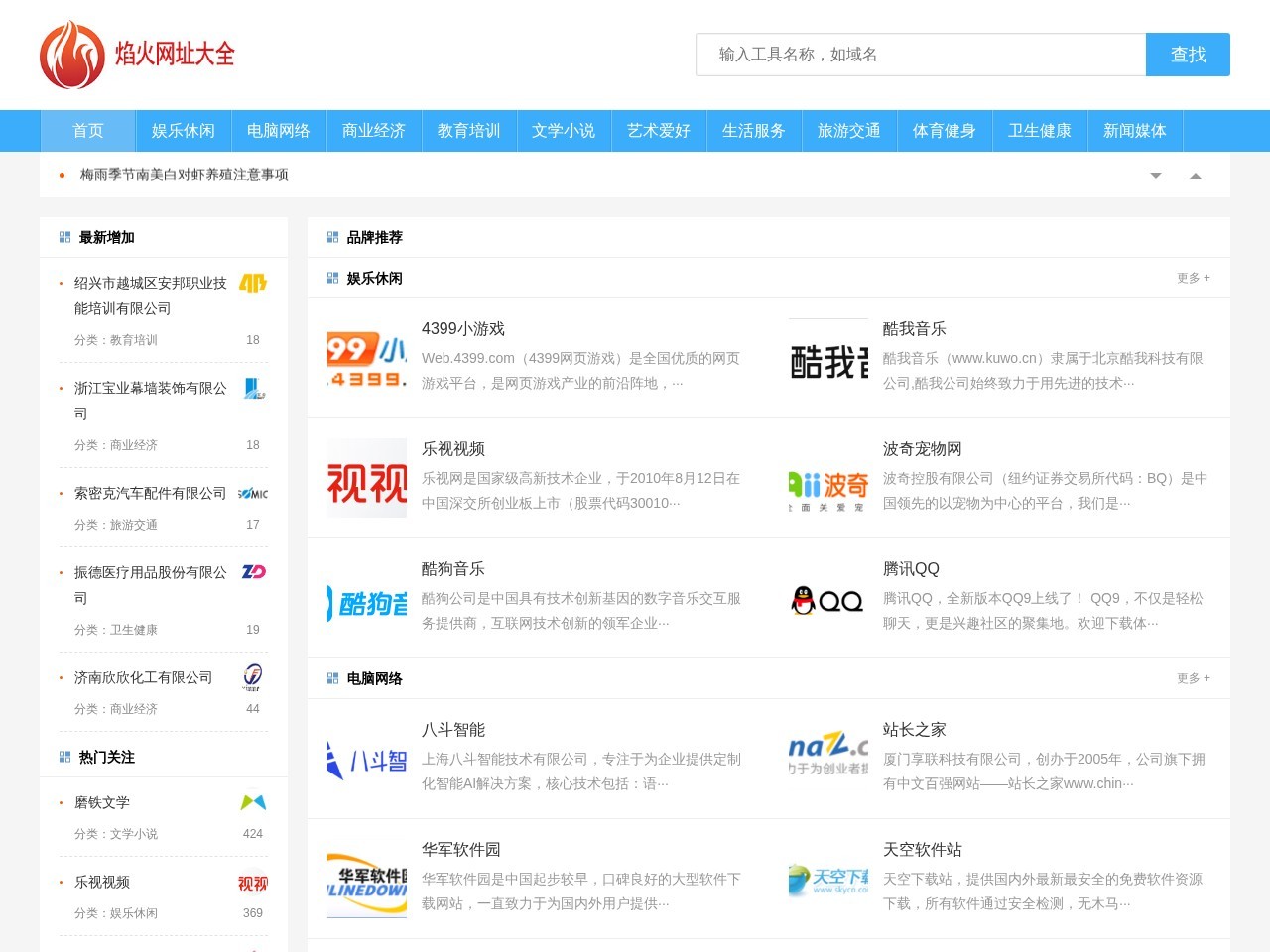Open the 生活服务 navigation tab
Viewport: 1270px width, 952px height.
tap(754, 131)
